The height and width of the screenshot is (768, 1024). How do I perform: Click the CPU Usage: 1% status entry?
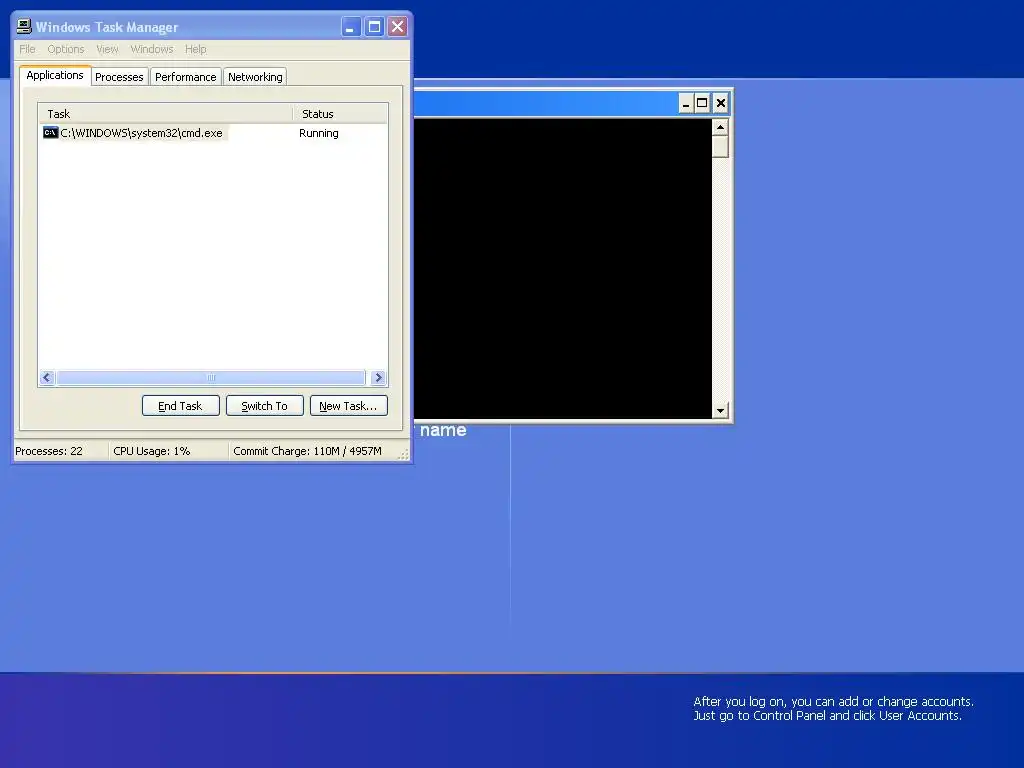pyautogui.click(x=152, y=451)
